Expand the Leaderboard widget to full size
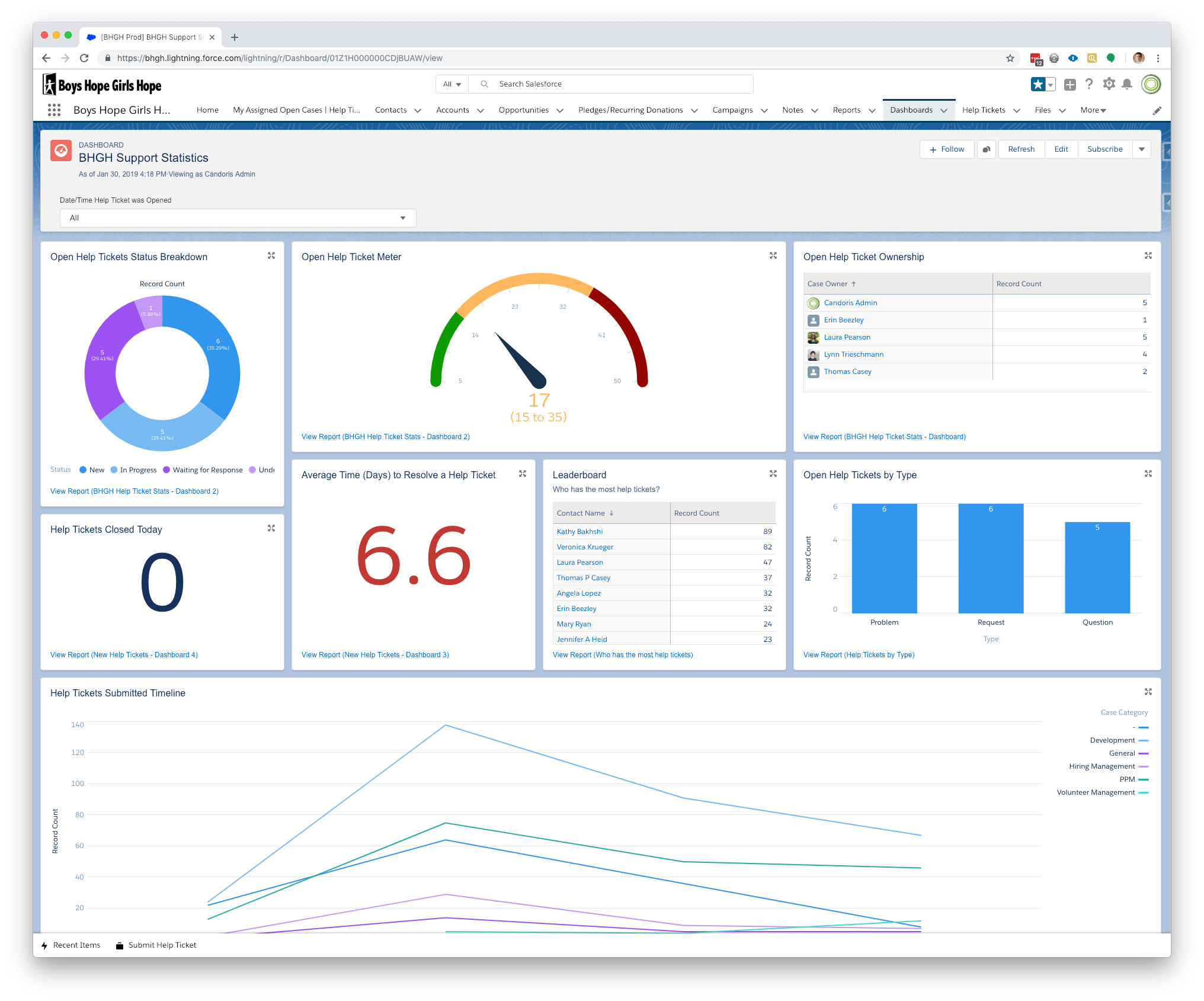Viewport: 1204px width, 1001px height. [x=773, y=474]
